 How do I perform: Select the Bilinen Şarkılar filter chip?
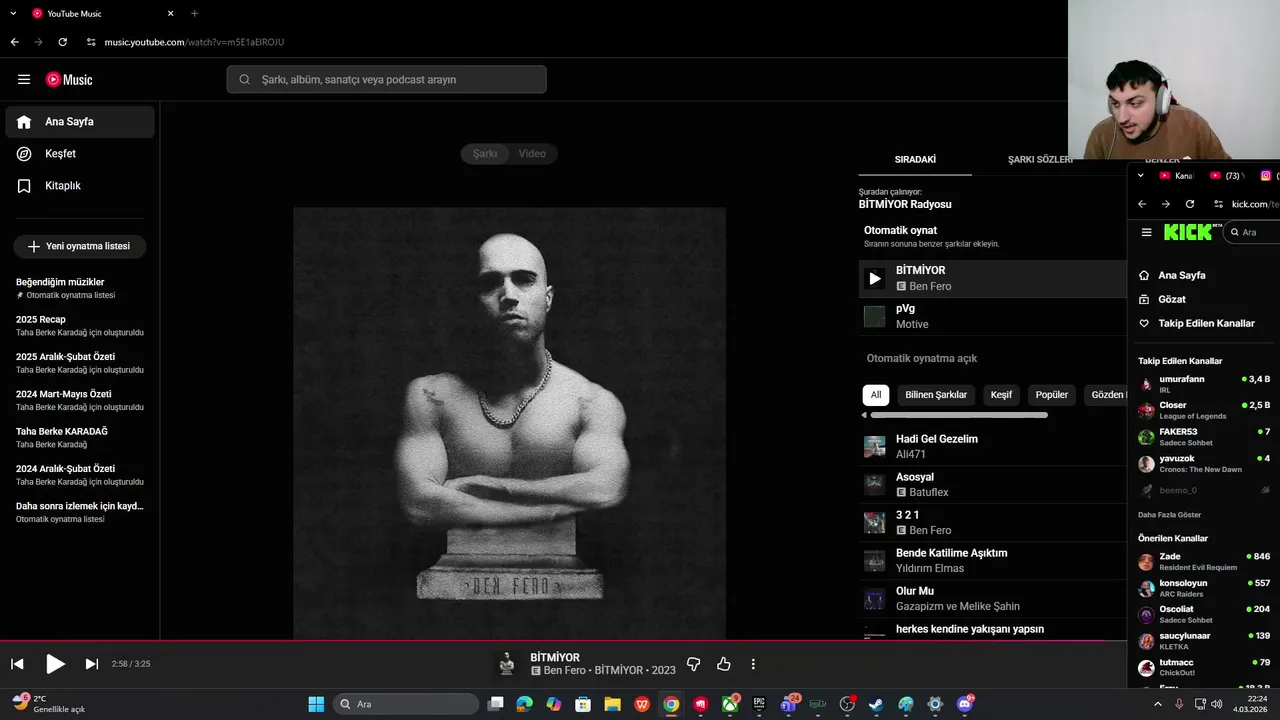[x=936, y=395]
